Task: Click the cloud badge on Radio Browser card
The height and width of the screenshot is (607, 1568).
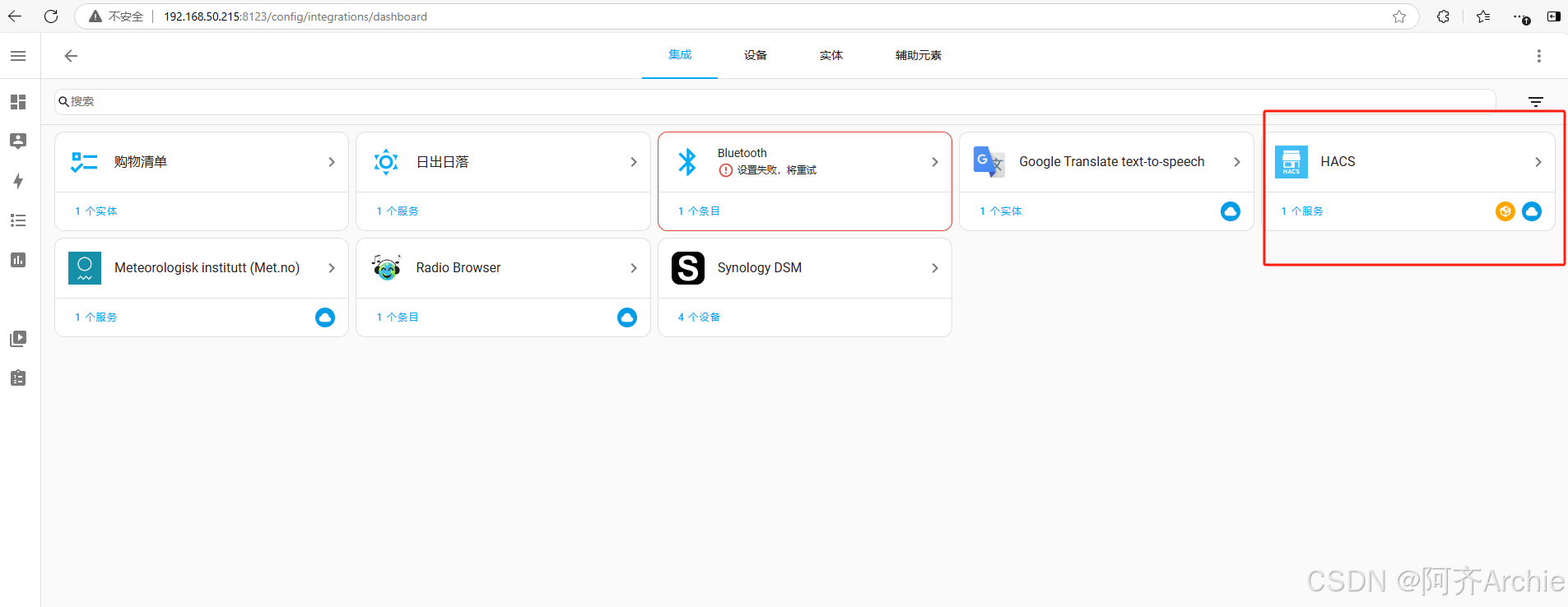Action: (x=627, y=317)
